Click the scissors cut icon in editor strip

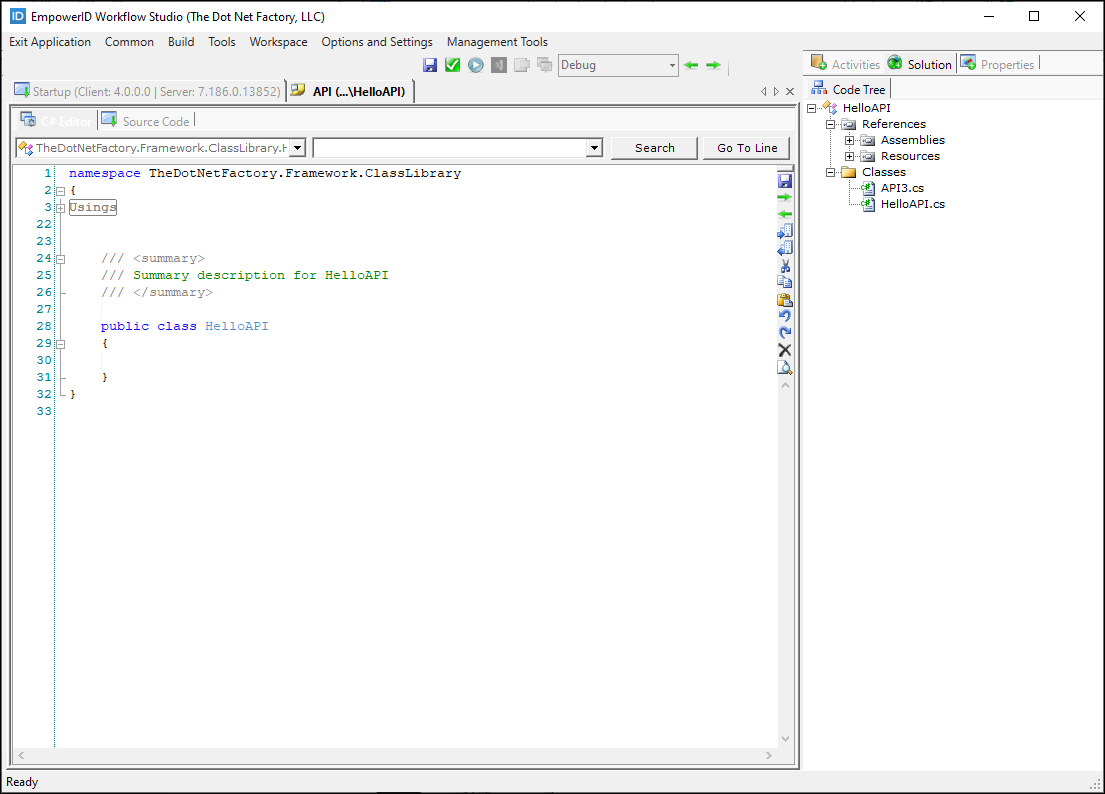point(785,265)
